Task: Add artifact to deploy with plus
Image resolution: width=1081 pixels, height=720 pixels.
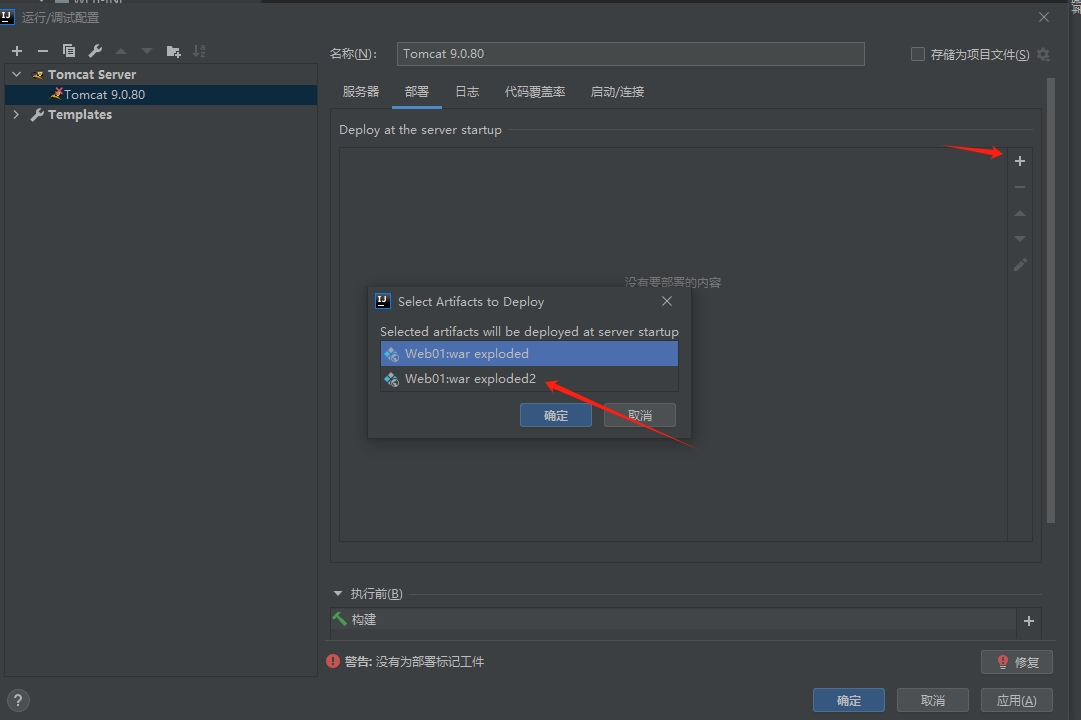Action: coord(1020,161)
